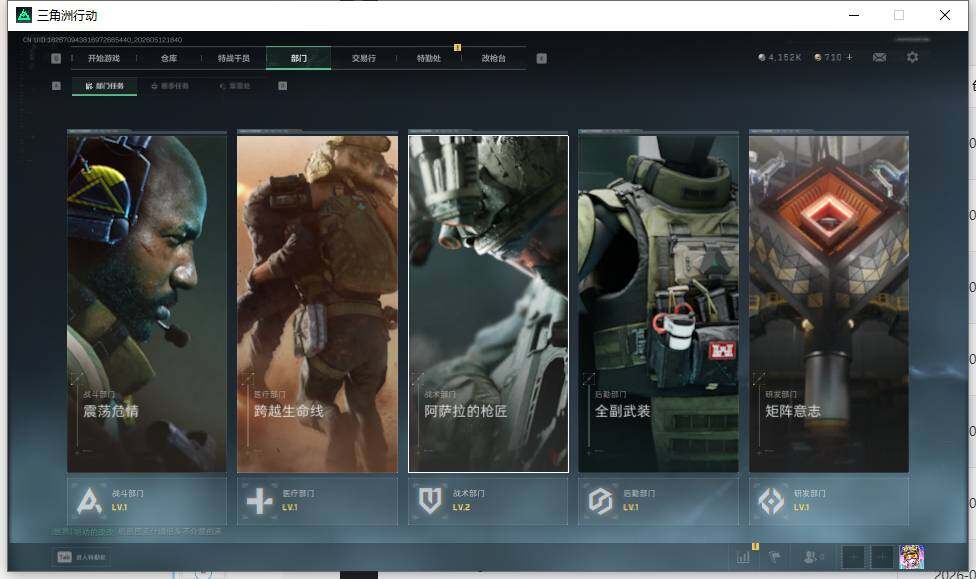
Task: Click the left key-hint icon before 部门任务 sub-tab
Action: 56,86
